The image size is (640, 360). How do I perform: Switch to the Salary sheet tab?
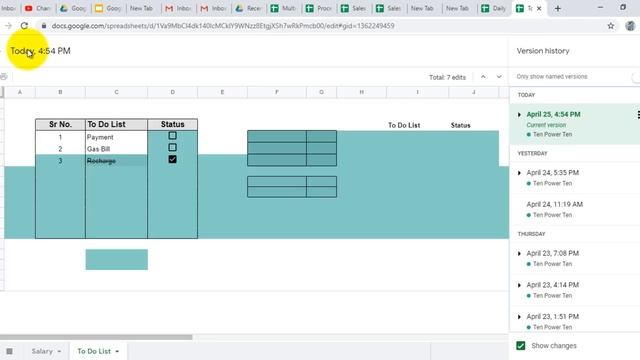(42, 351)
